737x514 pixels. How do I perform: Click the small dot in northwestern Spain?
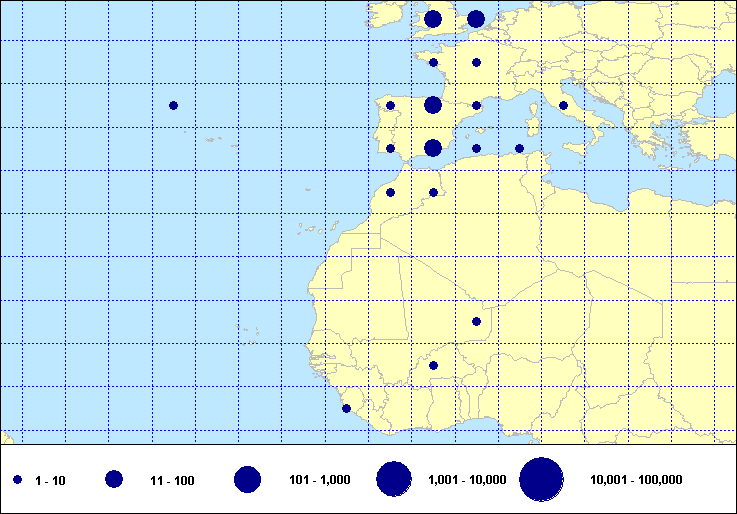click(x=390, y=105)
